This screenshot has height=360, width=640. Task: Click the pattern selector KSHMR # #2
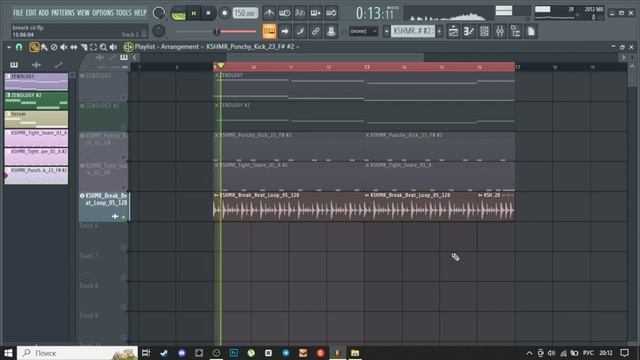[413, 31]
